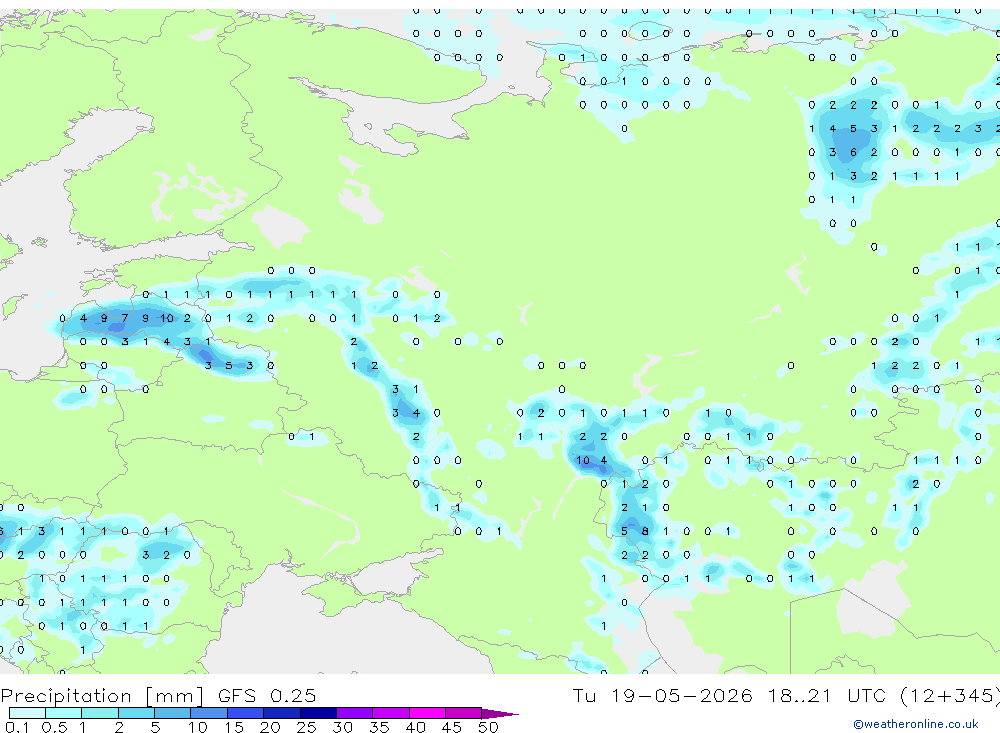Click the '35' legend scale label
This screenshot has height=733, width=1000.
pyautogui.click(x=379, y=727)
